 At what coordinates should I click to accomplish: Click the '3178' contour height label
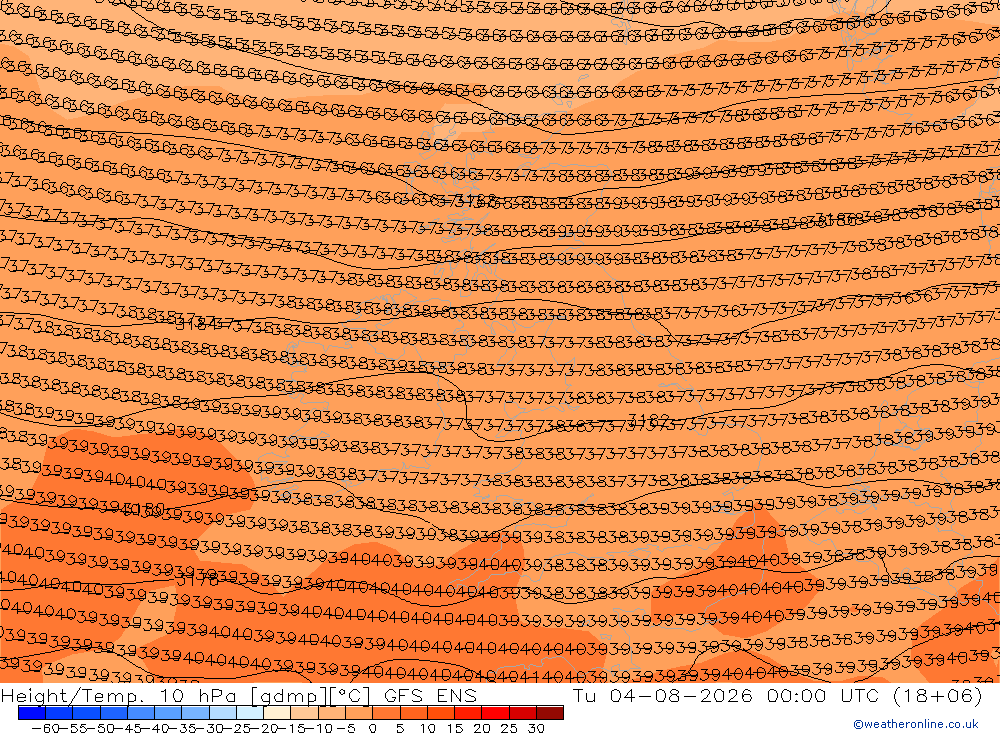click(197, 579)
